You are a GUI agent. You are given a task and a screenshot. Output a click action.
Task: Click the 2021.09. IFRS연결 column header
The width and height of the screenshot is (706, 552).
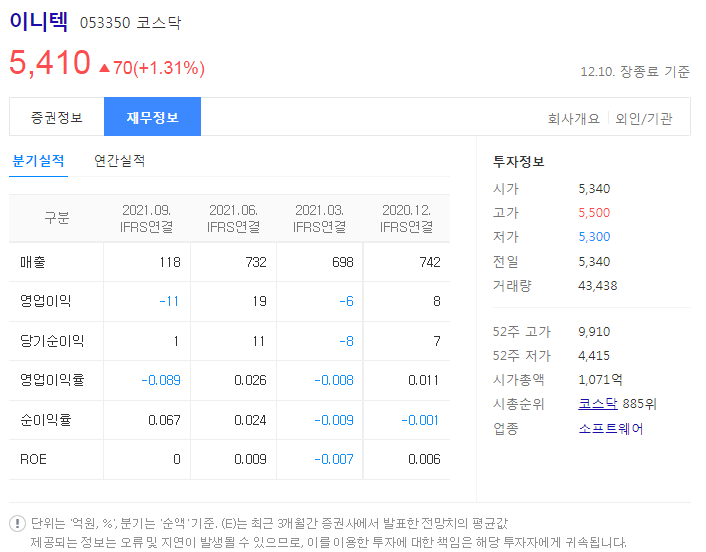click(x=147, y=218)
